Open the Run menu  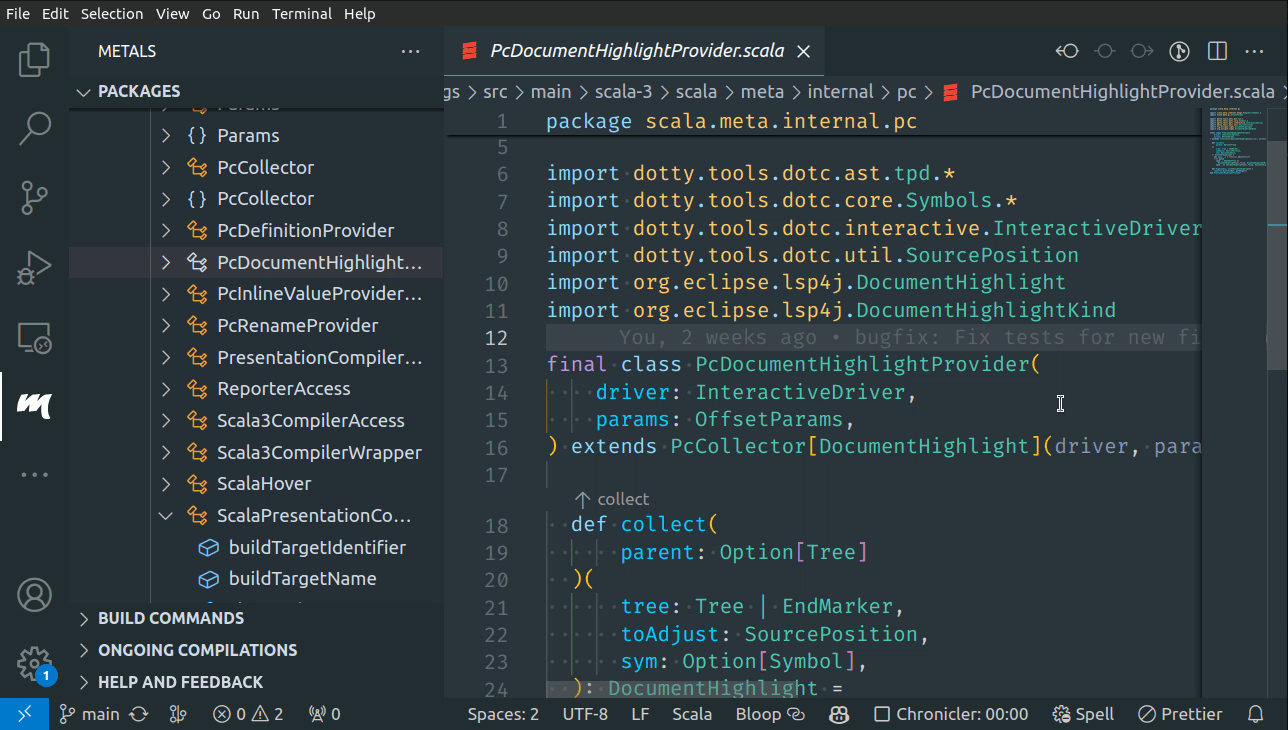pos(246,14)
